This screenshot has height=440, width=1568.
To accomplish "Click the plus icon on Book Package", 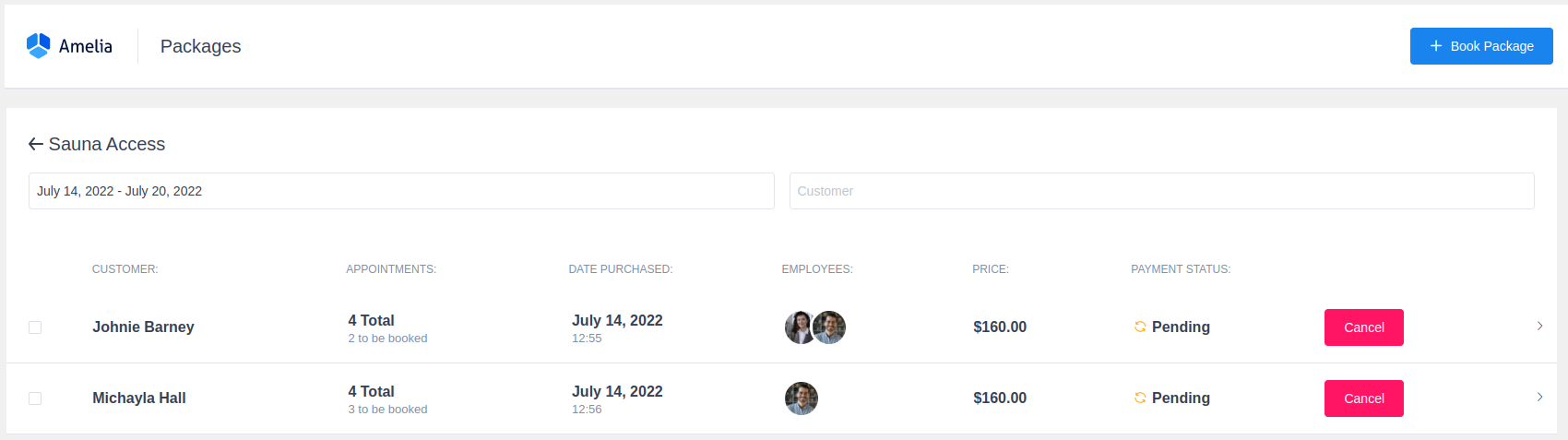I will coord(1435,46).
